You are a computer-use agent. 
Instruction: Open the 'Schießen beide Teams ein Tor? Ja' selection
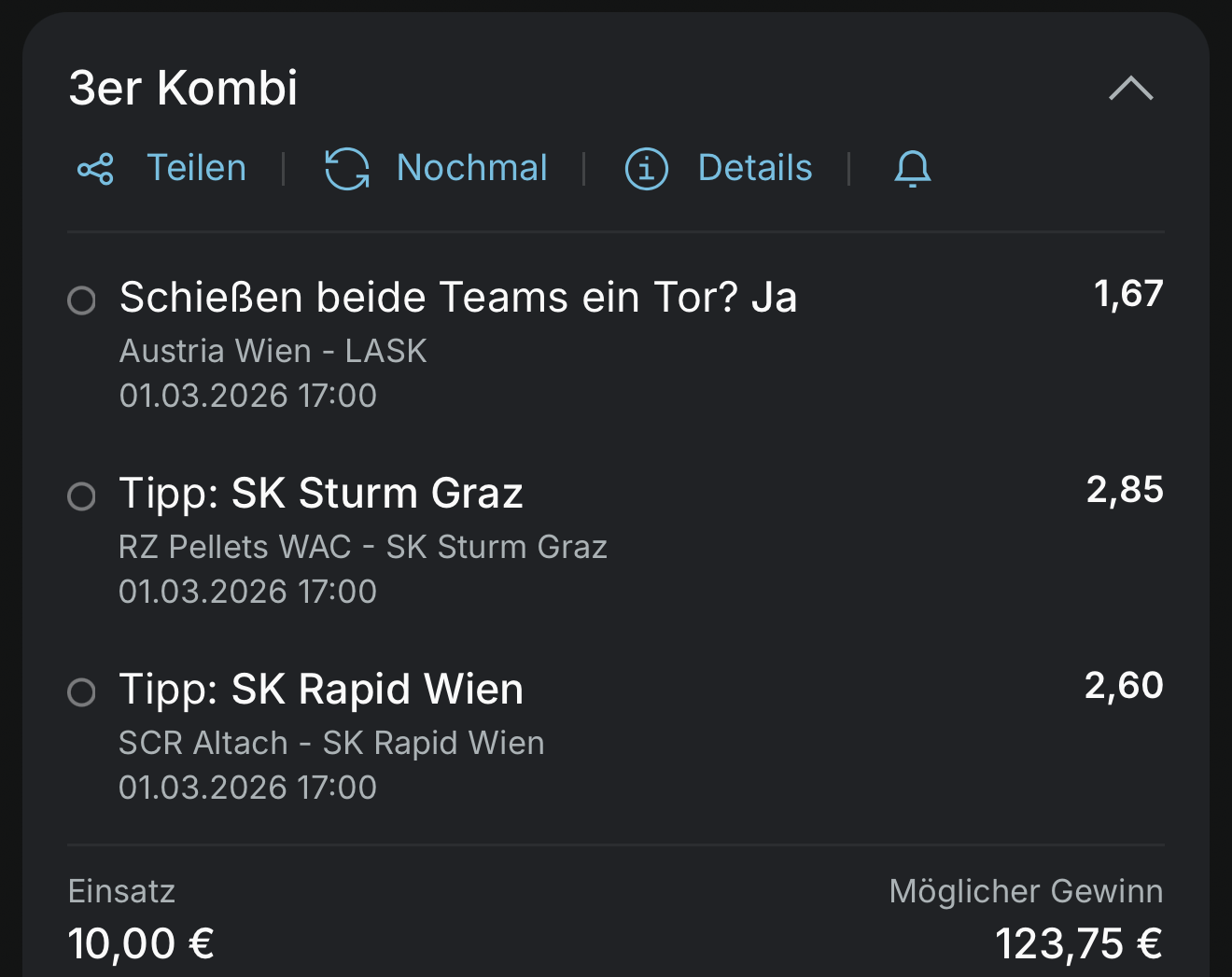pyautogui.click(x=457, y=298)
